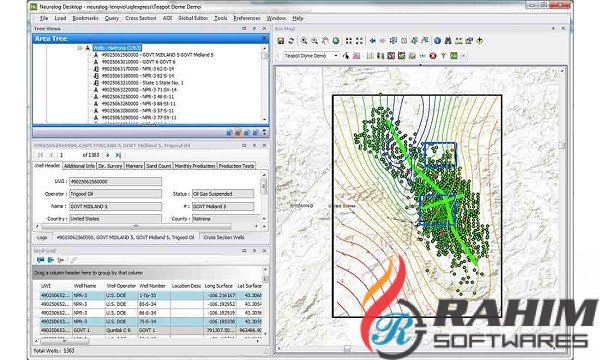Click the add data plus icon

[x=479, y=41]
